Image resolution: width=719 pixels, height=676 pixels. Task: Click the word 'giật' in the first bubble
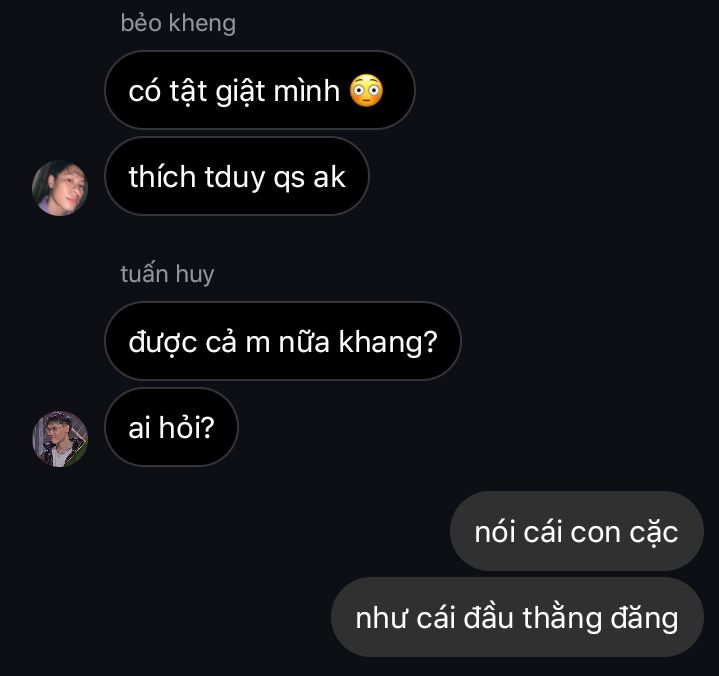[240, 91]
